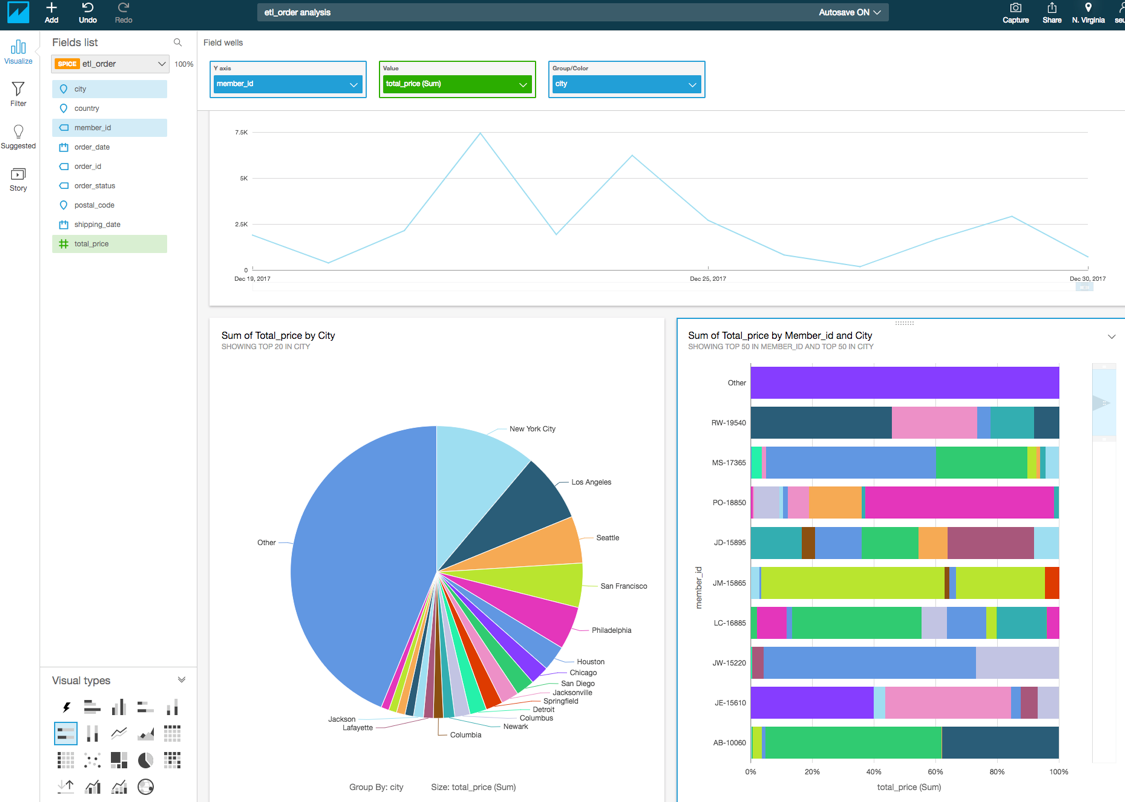Open the N. Virginia region selector
The height and width of the screenshot is (802, 1125).
pyautogui.click(x=1088, y=12)
